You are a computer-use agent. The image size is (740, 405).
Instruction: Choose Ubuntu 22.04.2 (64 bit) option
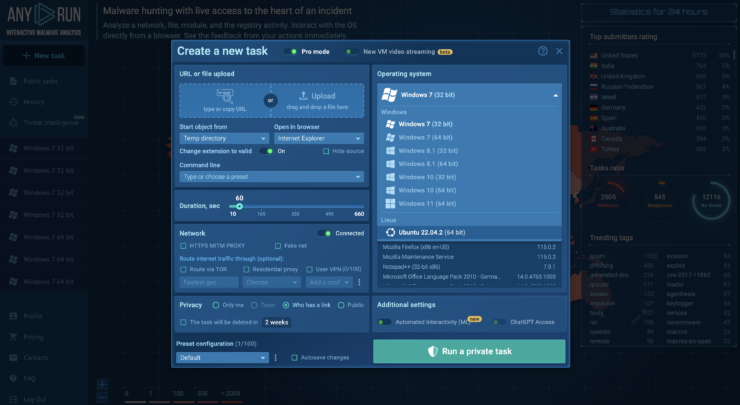[x=470, y=232]
